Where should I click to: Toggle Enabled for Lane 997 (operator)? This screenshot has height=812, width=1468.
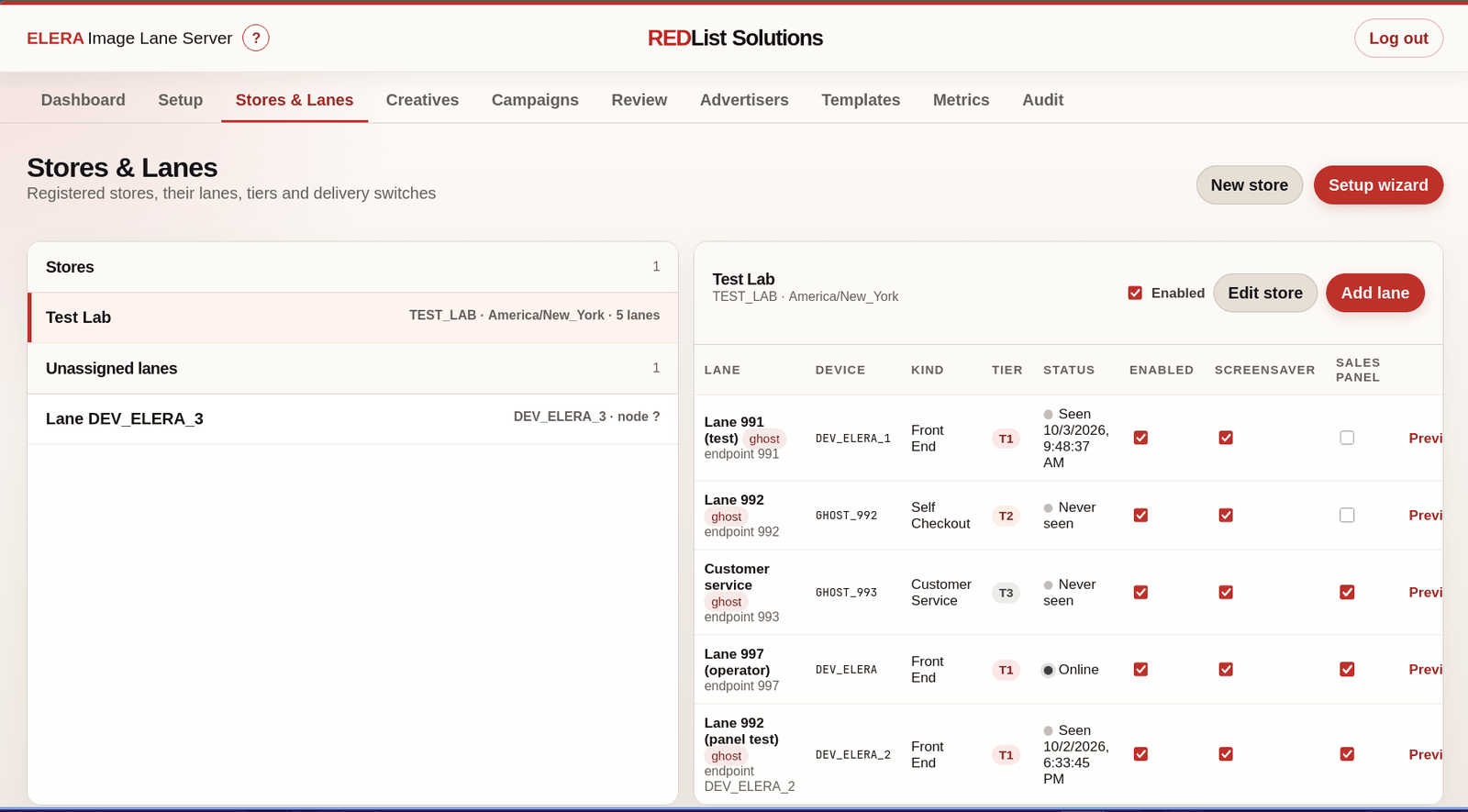click(x=1140, y=669)
